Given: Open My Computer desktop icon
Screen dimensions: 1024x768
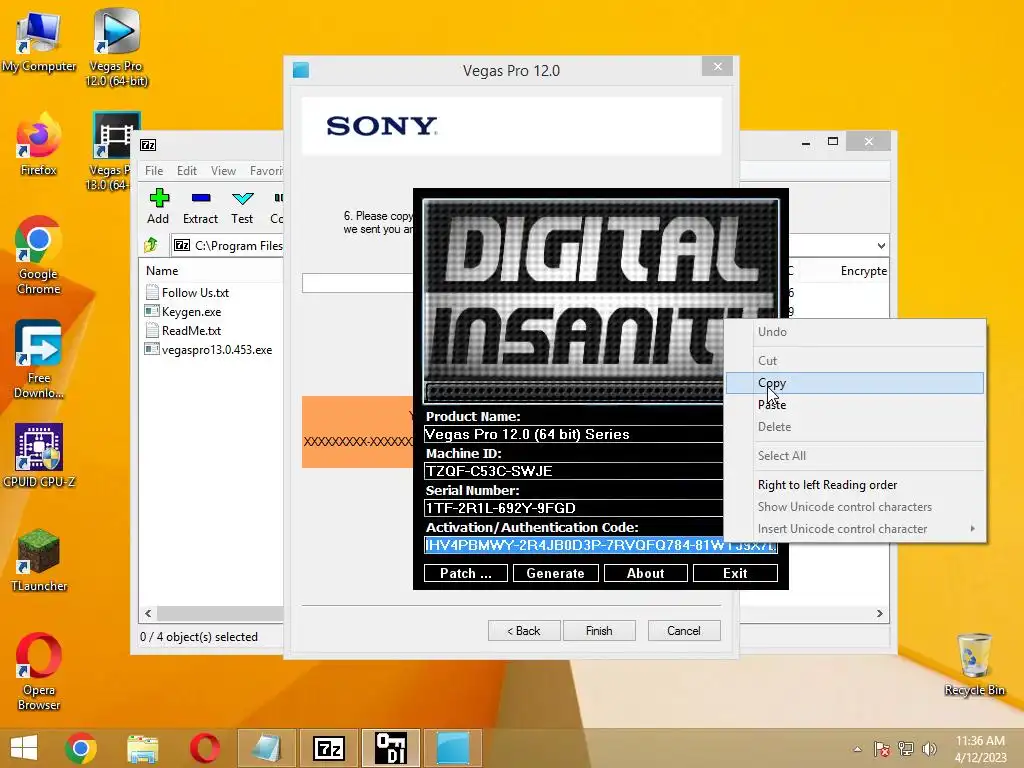Looking at the screenshot, I should point(39,42).
